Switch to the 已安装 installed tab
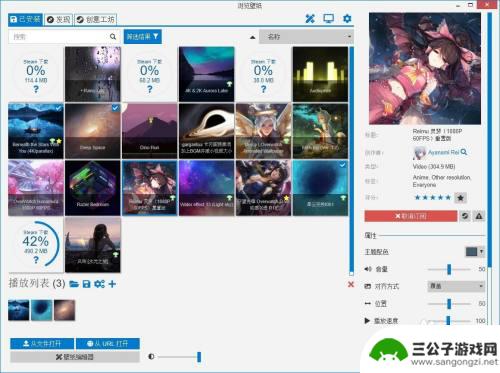 [x=25, y=20]
